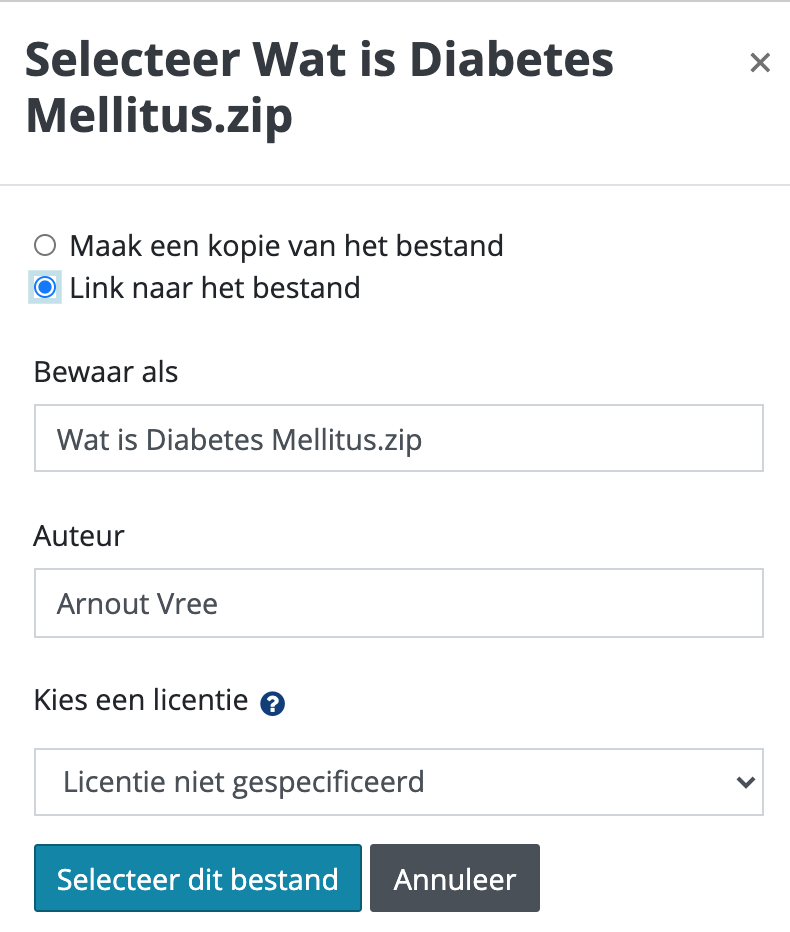Click the 'Arnout Vree' text in the author box

coord(137,604)
